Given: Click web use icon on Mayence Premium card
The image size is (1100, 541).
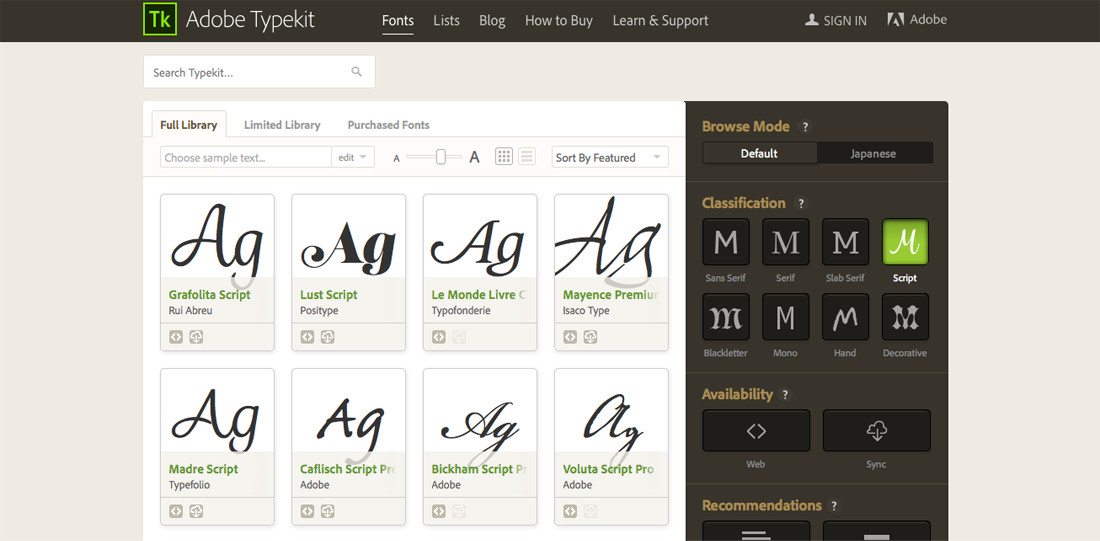Looking at the screenshot, I should (570, 337).
